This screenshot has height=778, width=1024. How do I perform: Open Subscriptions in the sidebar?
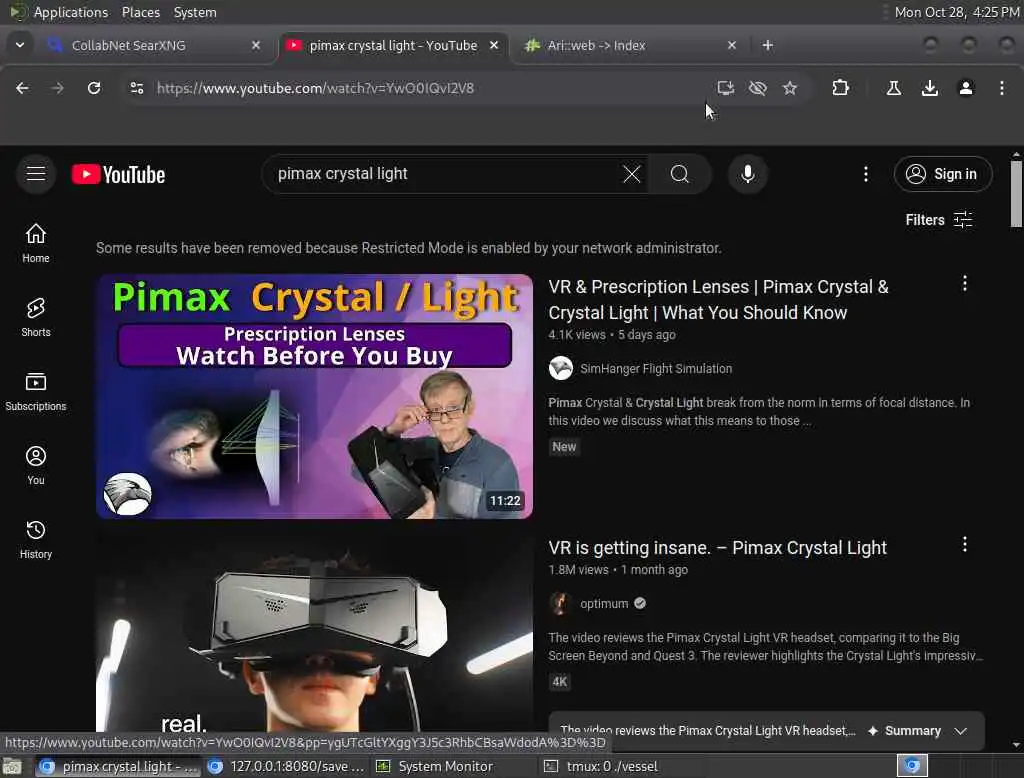[x=36, y=391]
